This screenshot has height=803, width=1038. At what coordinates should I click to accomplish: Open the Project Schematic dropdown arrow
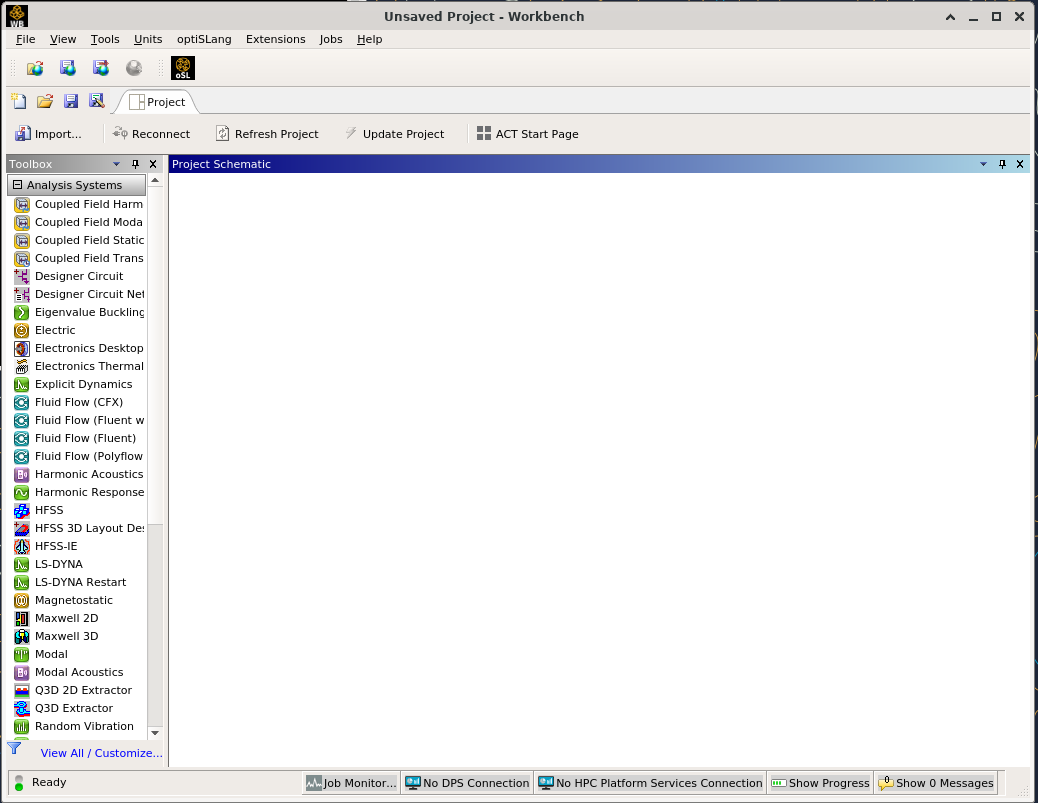coord(983,164)
